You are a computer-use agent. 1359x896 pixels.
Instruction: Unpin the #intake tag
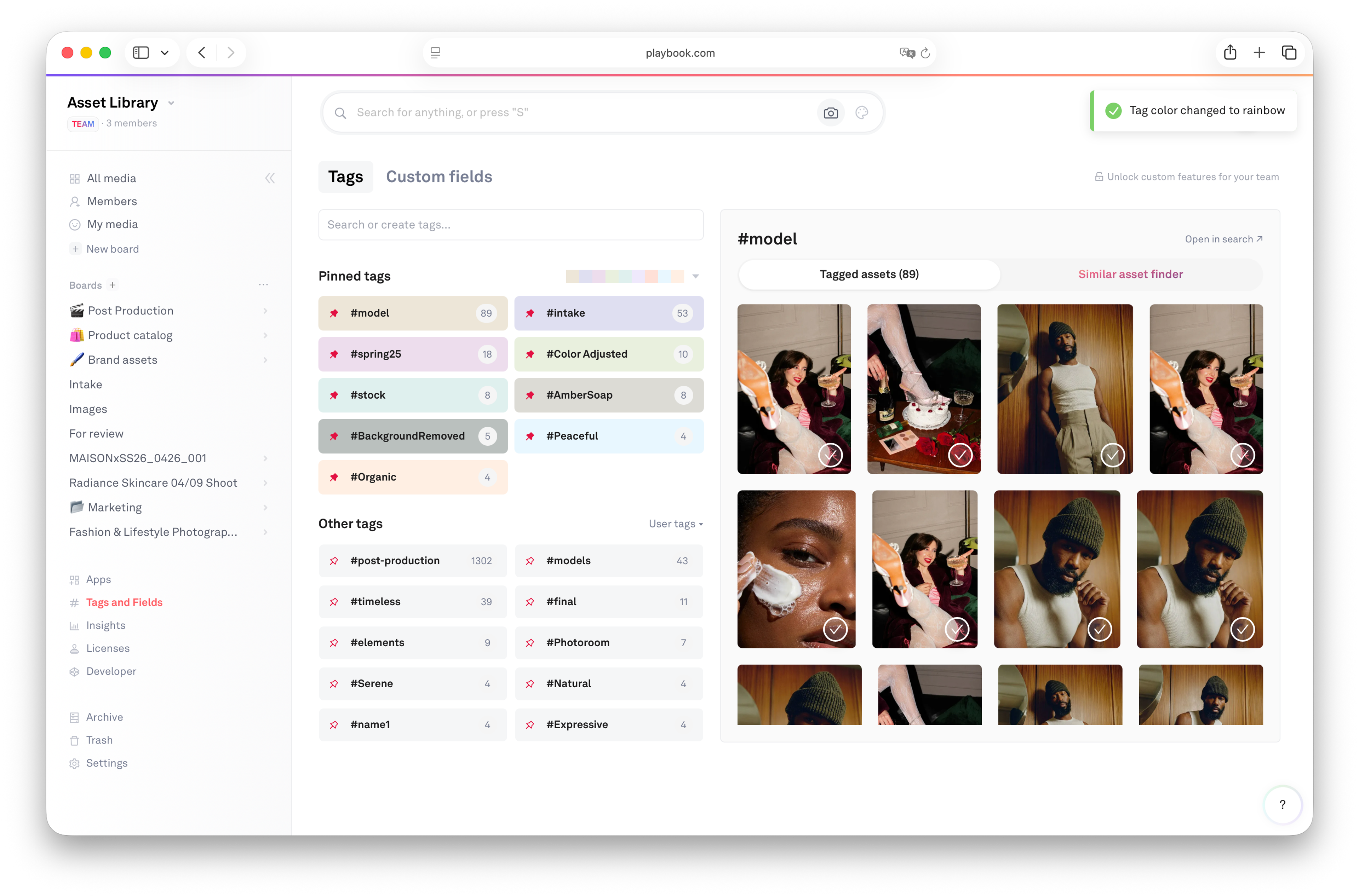(x=530, y=313)
